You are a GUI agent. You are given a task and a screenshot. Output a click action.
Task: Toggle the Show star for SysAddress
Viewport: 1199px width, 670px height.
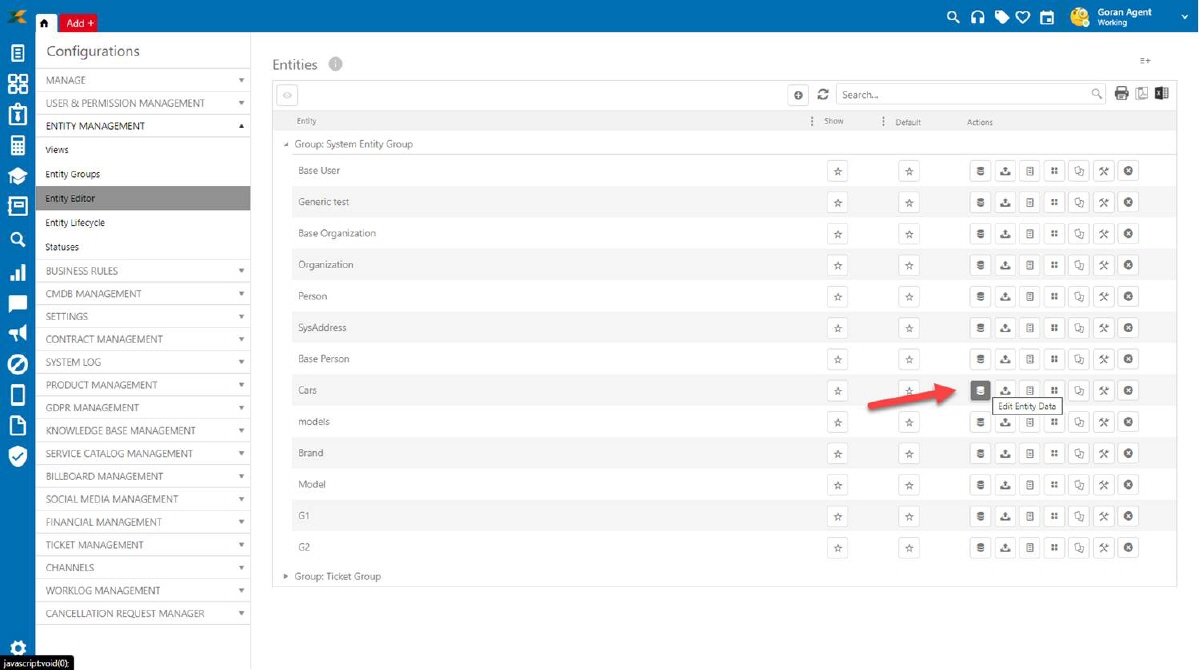(838, 328)
